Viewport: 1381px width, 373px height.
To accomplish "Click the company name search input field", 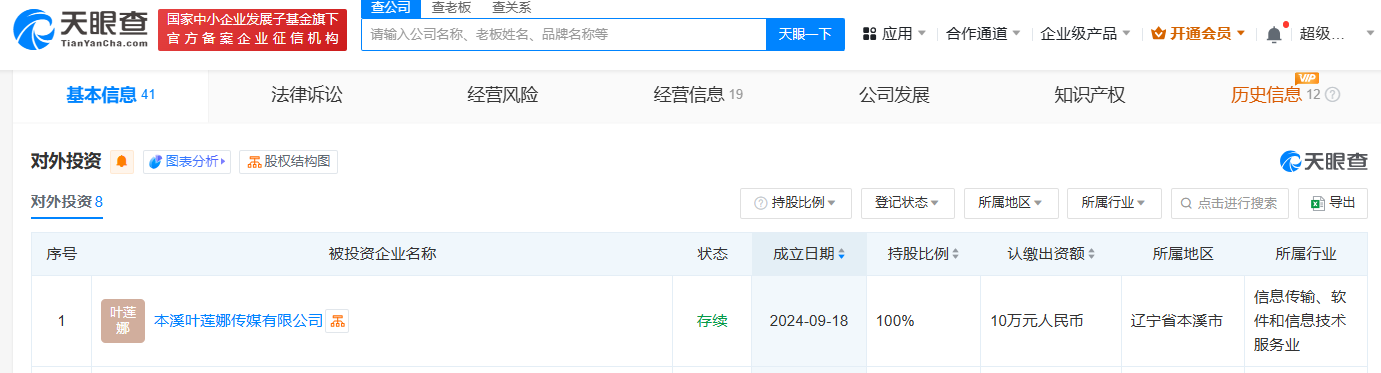I will [x=564, y=34].
